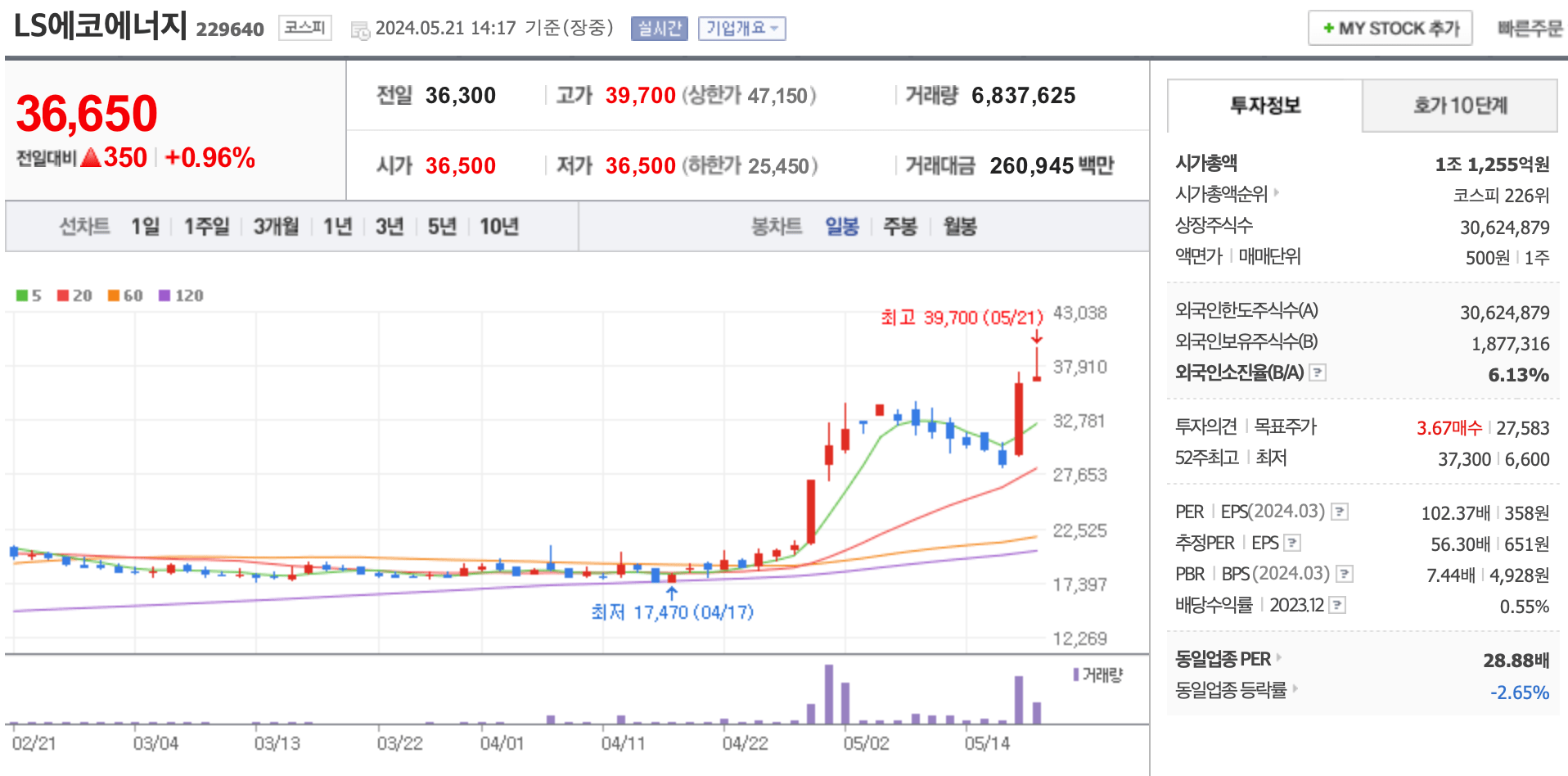Image resolution: width=1568 pixels, height=776 pixels.
Task: Click the 최저 17,470 (04/17) marker
Action: pos(672,612)
